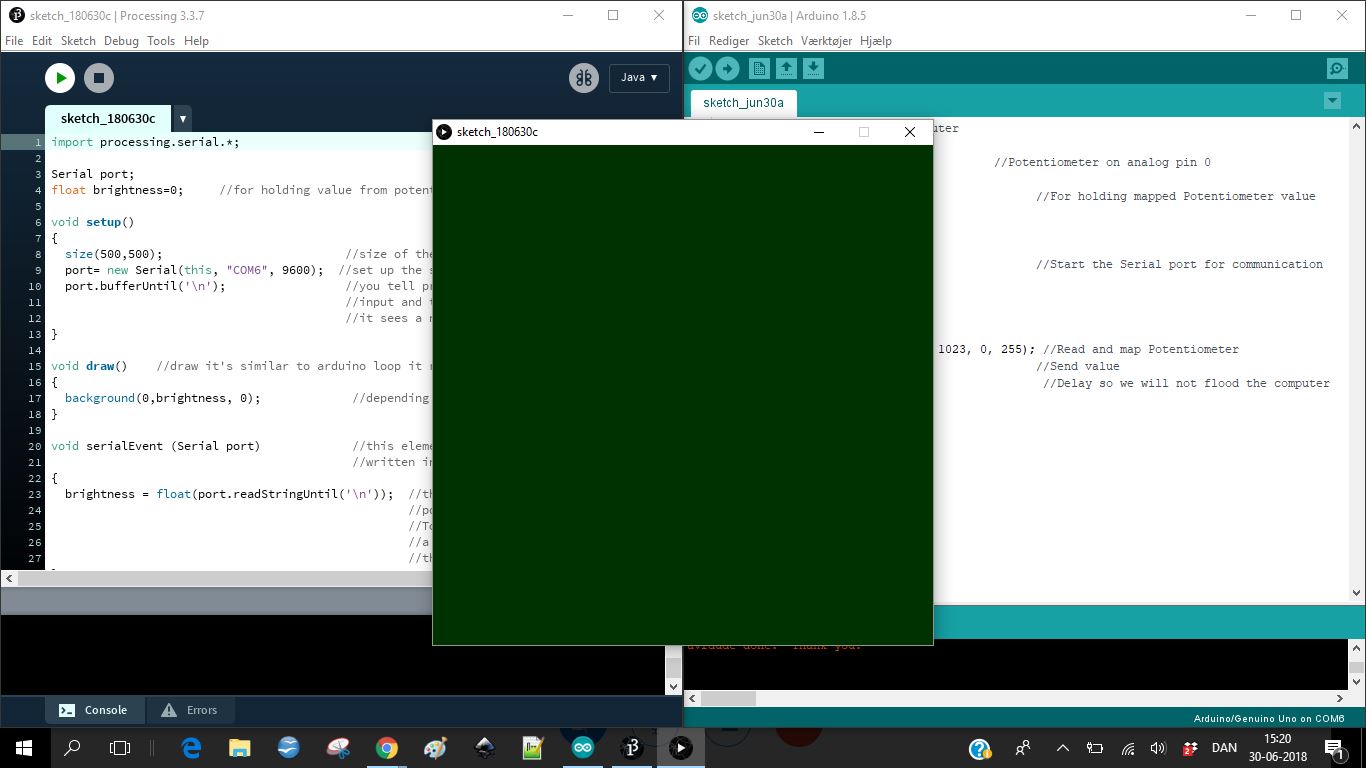
Task: Open the Processing Tools menu
Action: click(x=161, y=41)
